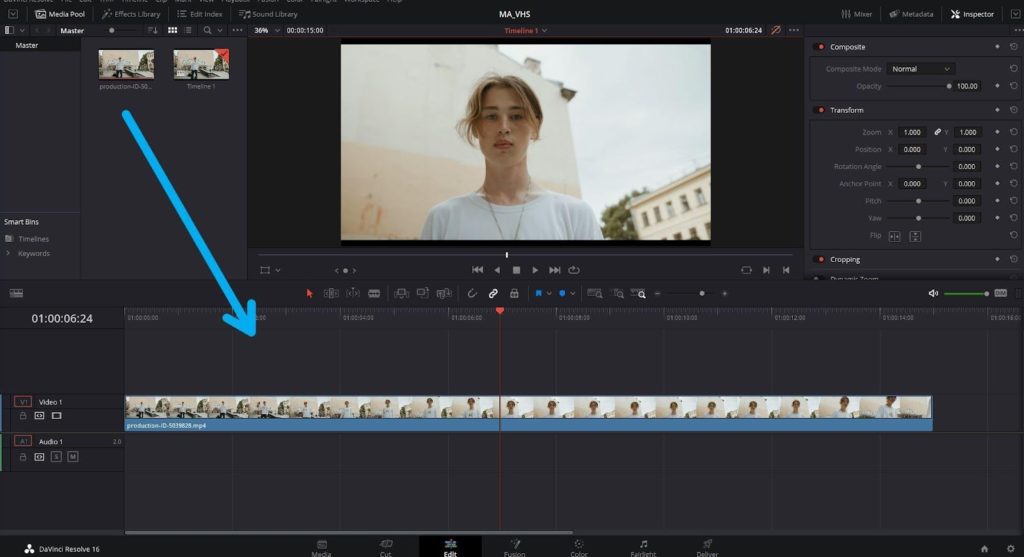Viewport: 1024px width, 557px height.
Task: Click the Zoom X value field
Action: point(912,132)
